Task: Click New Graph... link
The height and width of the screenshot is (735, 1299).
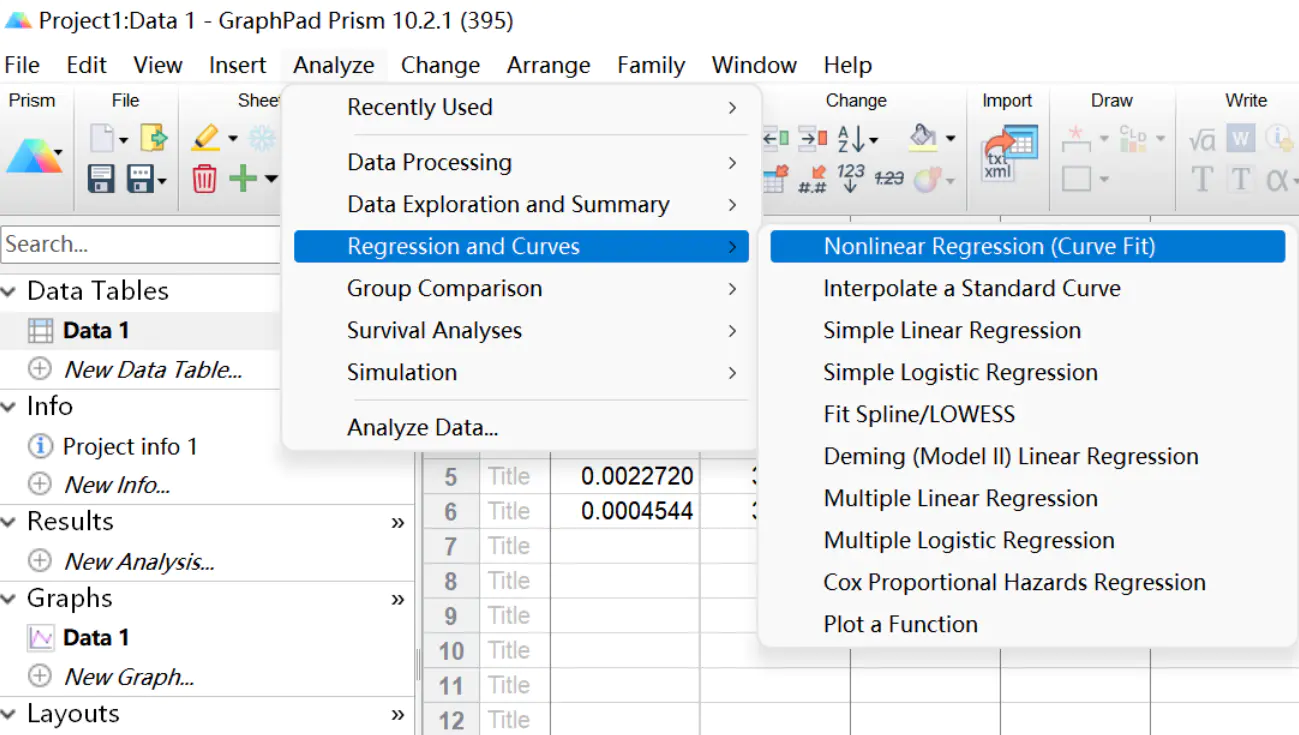Action: coord(129,677)
